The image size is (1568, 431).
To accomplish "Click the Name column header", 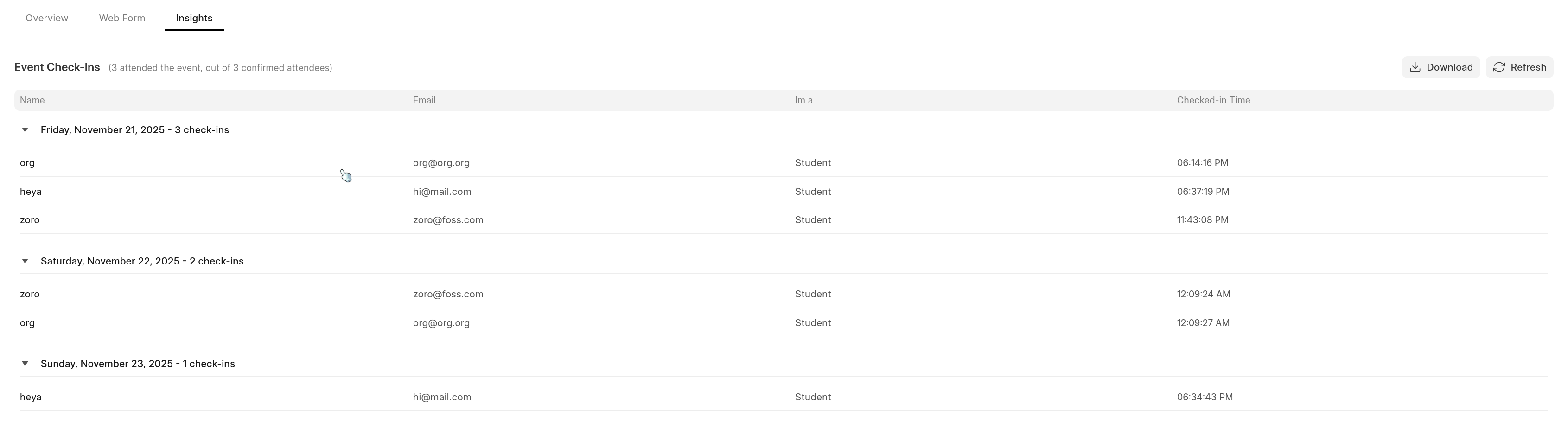I will click(x=32, y=101).
